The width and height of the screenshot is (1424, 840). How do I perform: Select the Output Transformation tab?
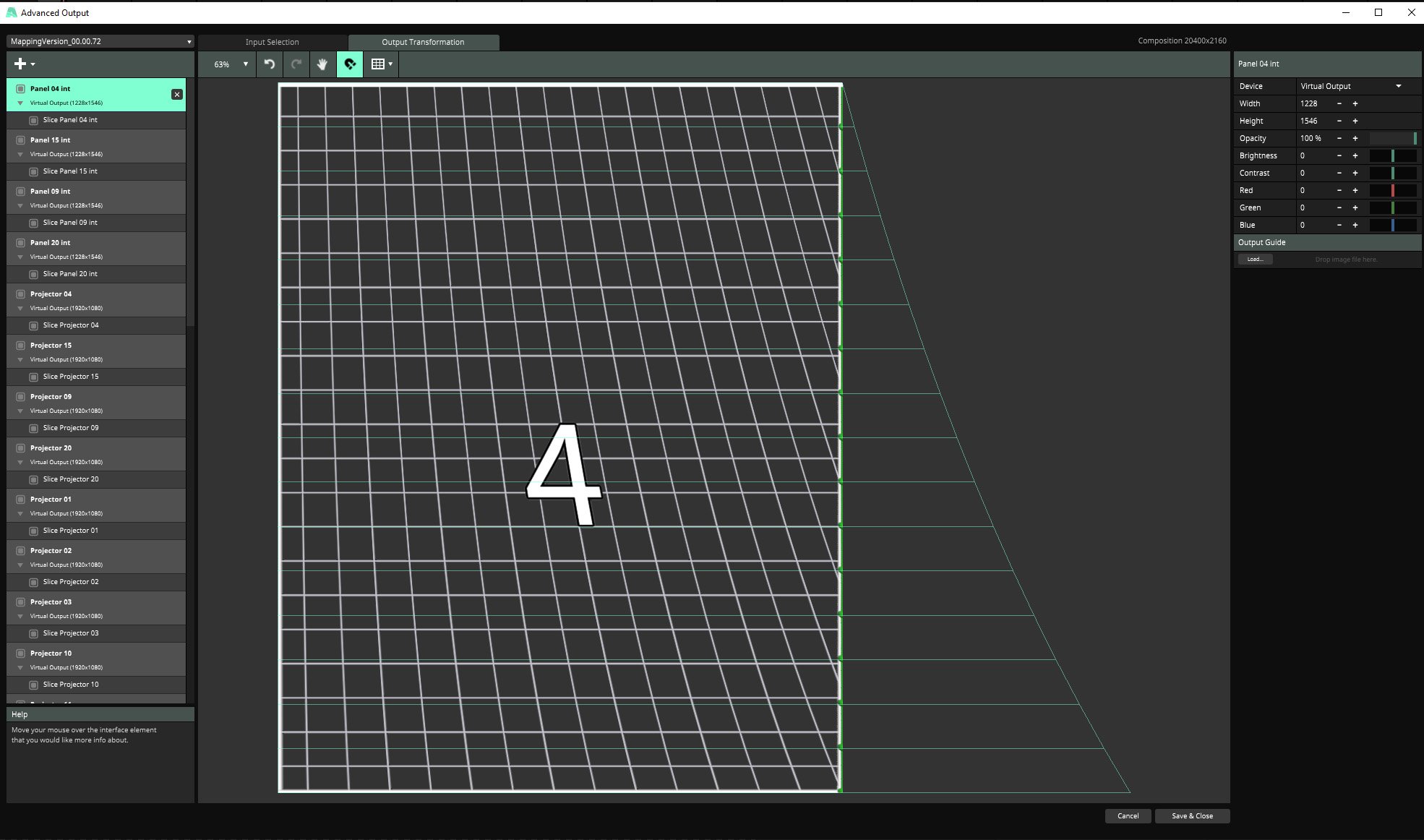tap(423, 42)
